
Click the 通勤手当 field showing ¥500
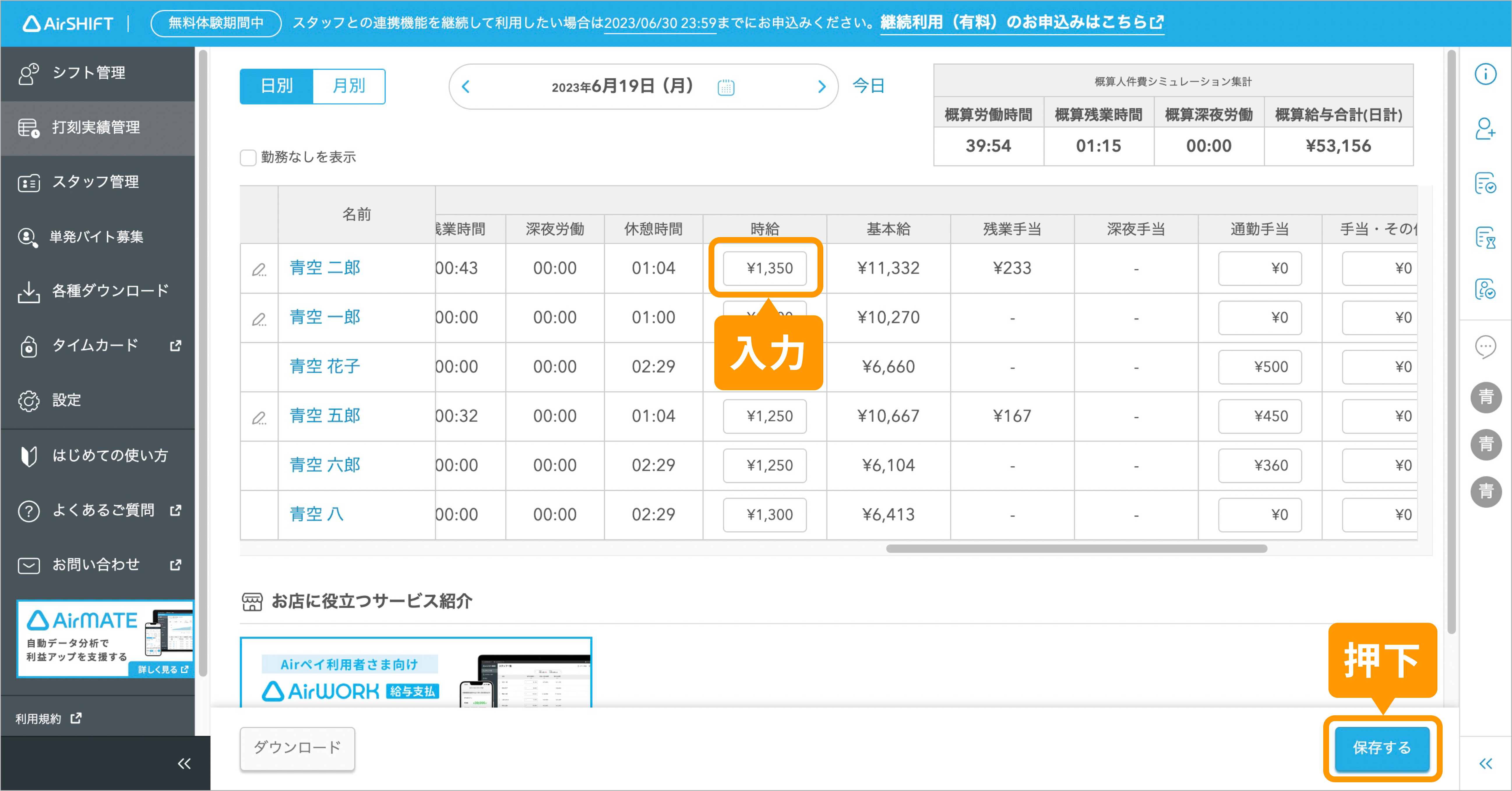pyautogui.click(x=1260, y=367)
